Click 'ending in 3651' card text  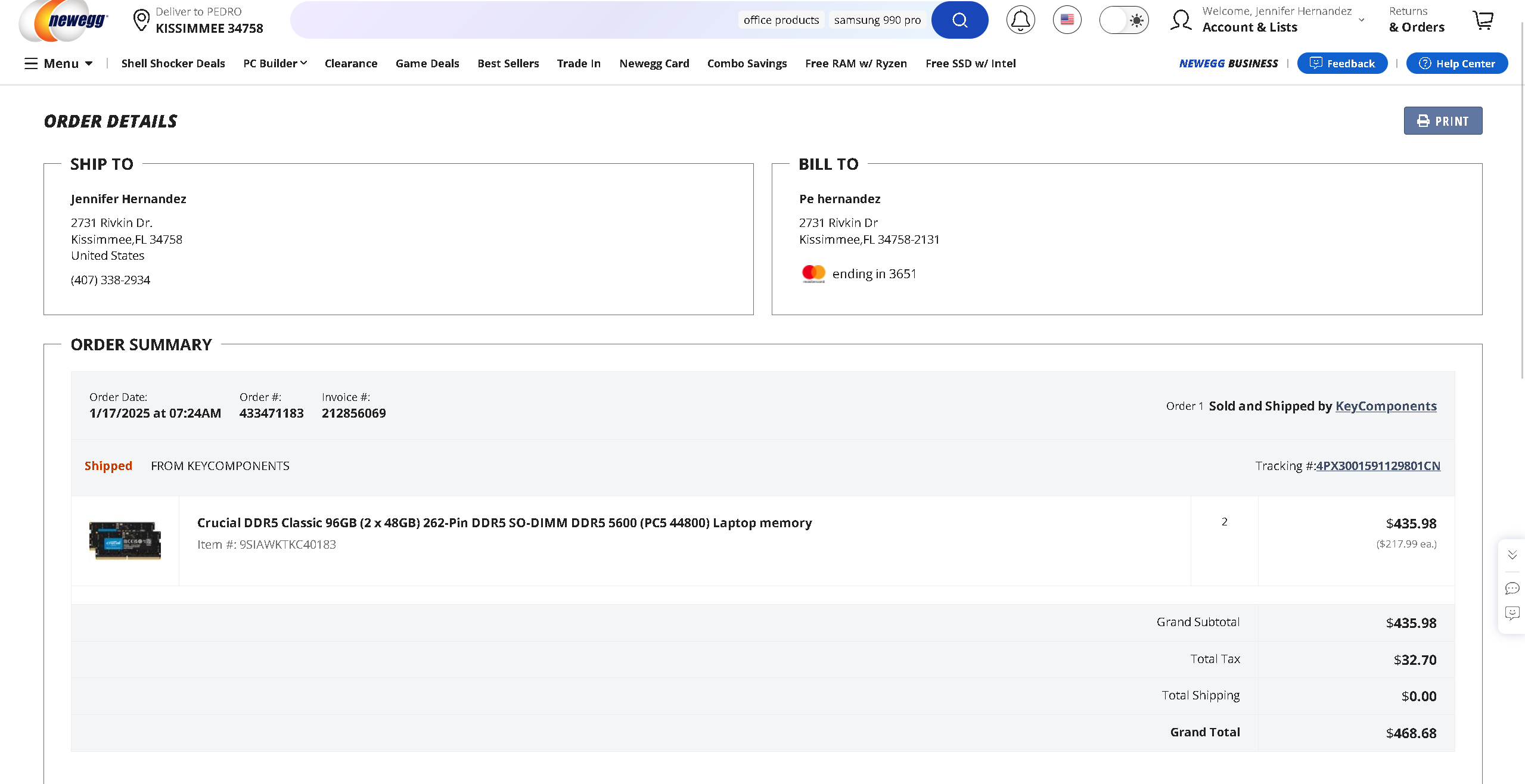874,274
